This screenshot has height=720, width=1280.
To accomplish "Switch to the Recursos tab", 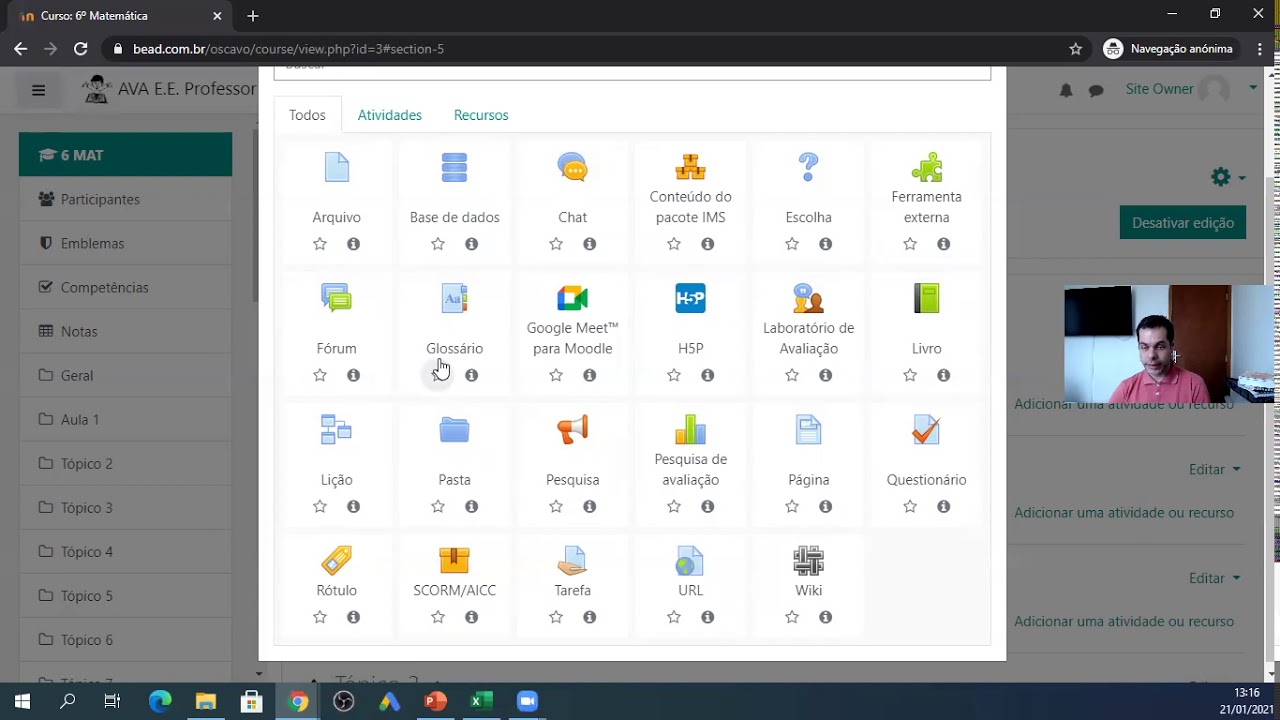I will (481, 115).
